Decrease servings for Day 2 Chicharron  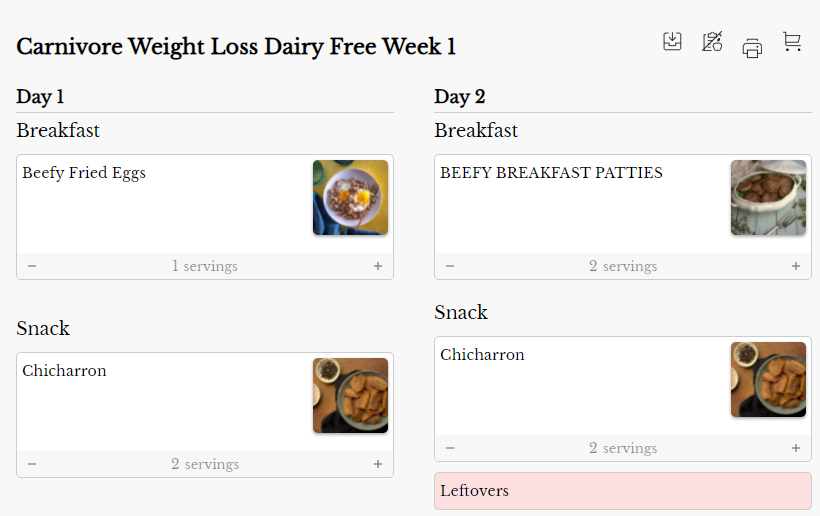pos(450,448)
